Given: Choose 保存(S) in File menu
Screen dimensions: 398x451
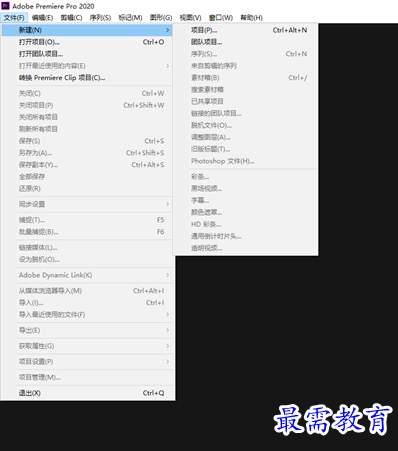Looking at the screenshot, I should (87, 141).
